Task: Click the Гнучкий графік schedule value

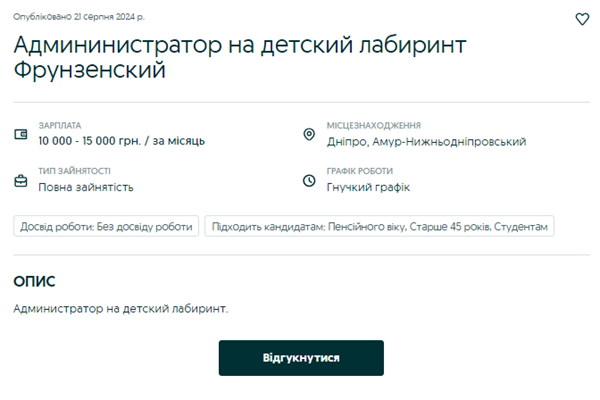Action: [x=368, y=187]
